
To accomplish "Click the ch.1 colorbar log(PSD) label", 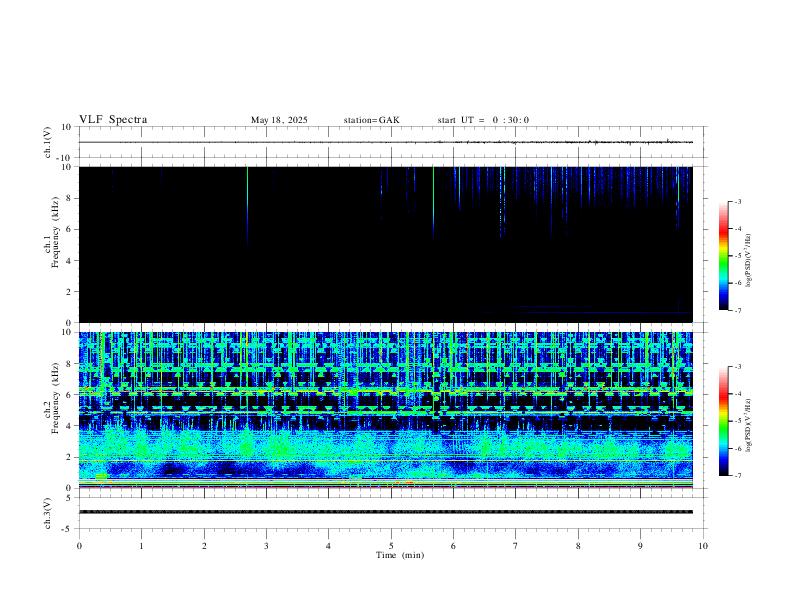I will [x=749, y=261].
